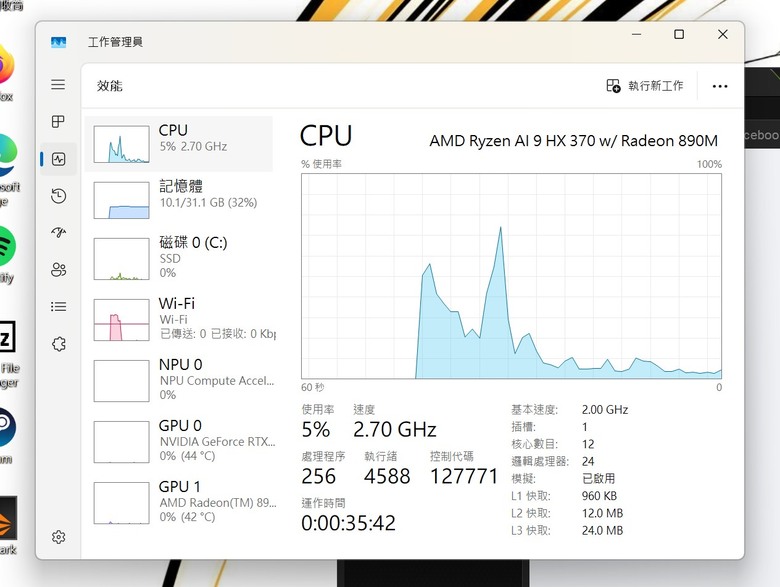Open the Steam desktop shortcut
The image size is (780, 587).
(x=7, y=435)
